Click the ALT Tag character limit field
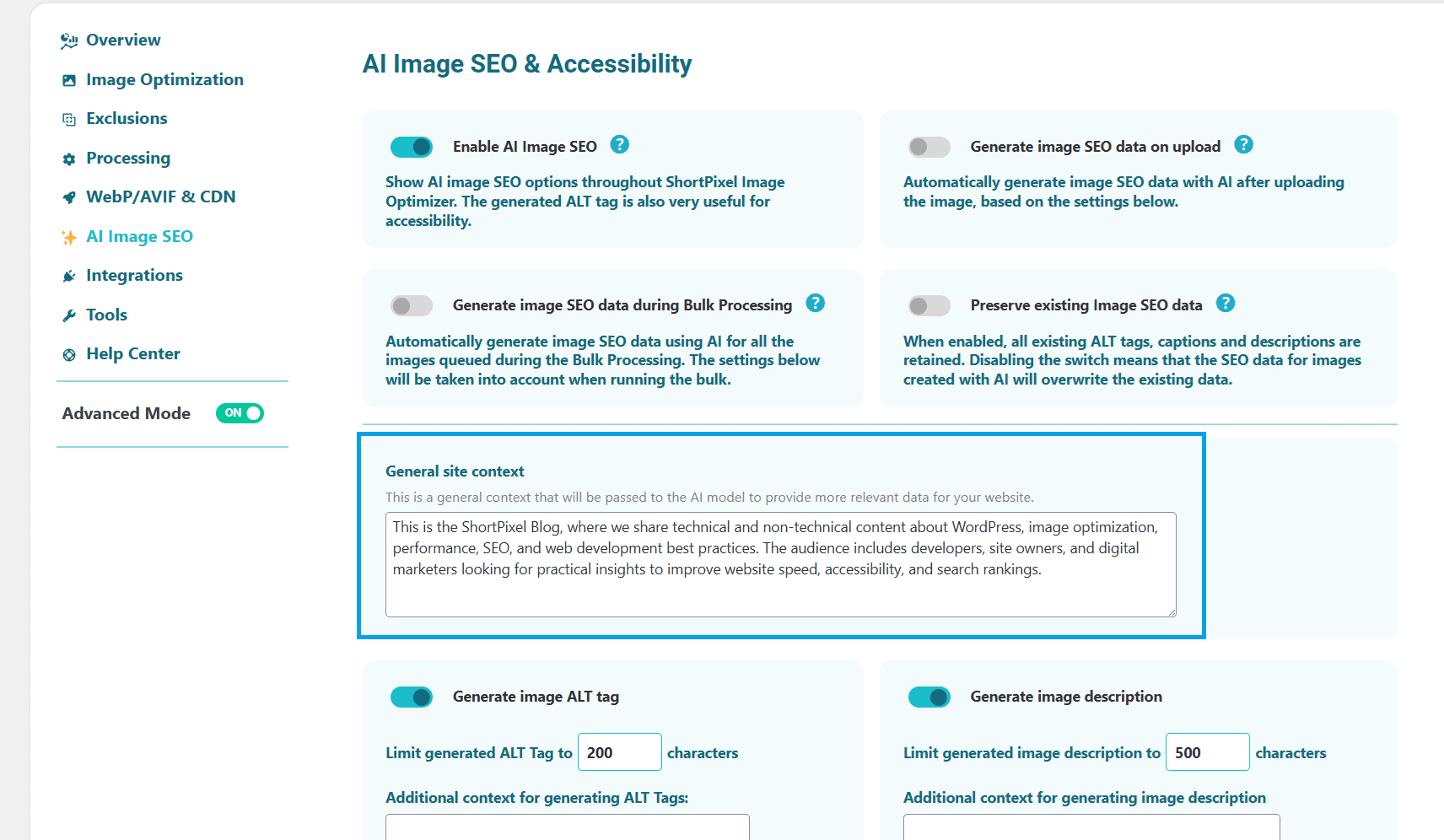This screenshot has height=840, width=1444. [619, 752]
